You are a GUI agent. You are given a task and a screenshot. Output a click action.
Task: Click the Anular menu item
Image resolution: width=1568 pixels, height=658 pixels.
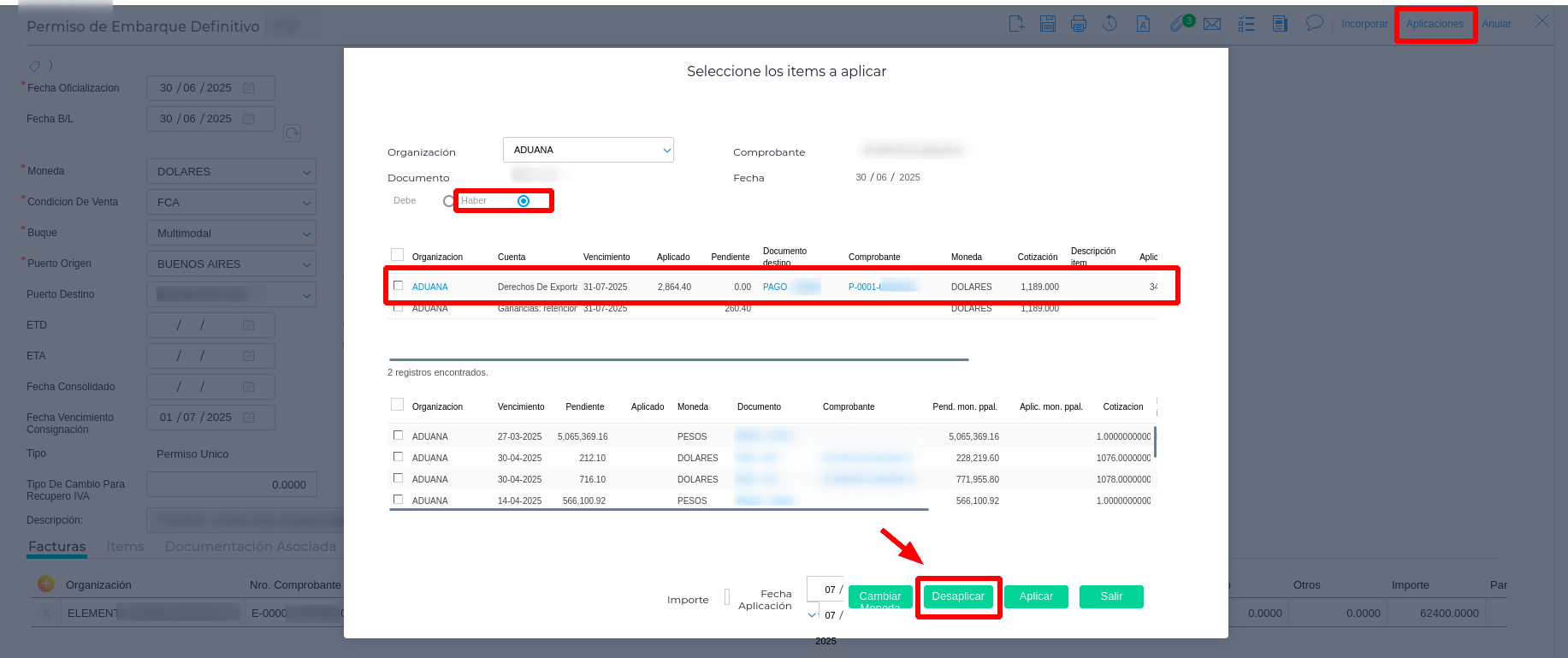[1496, 24]
